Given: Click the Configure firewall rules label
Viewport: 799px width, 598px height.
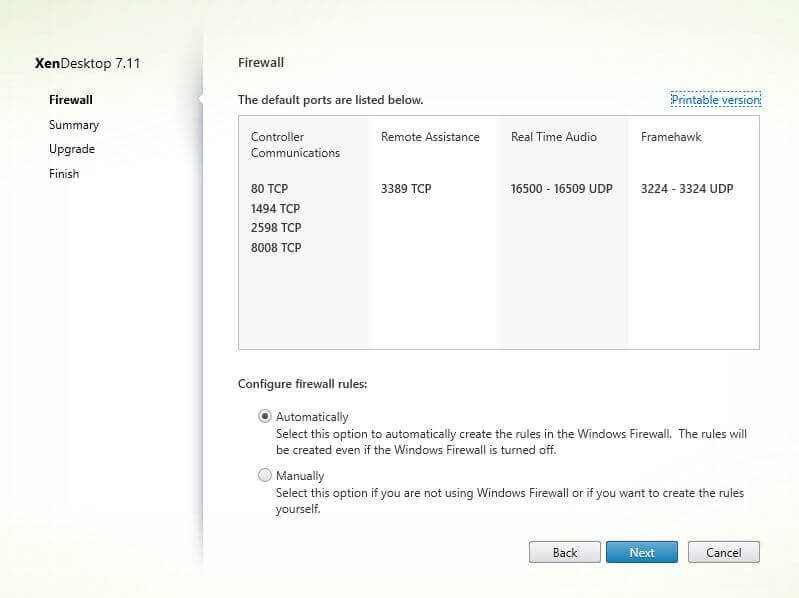Looking at the screenshot, I should pos(302,384).
